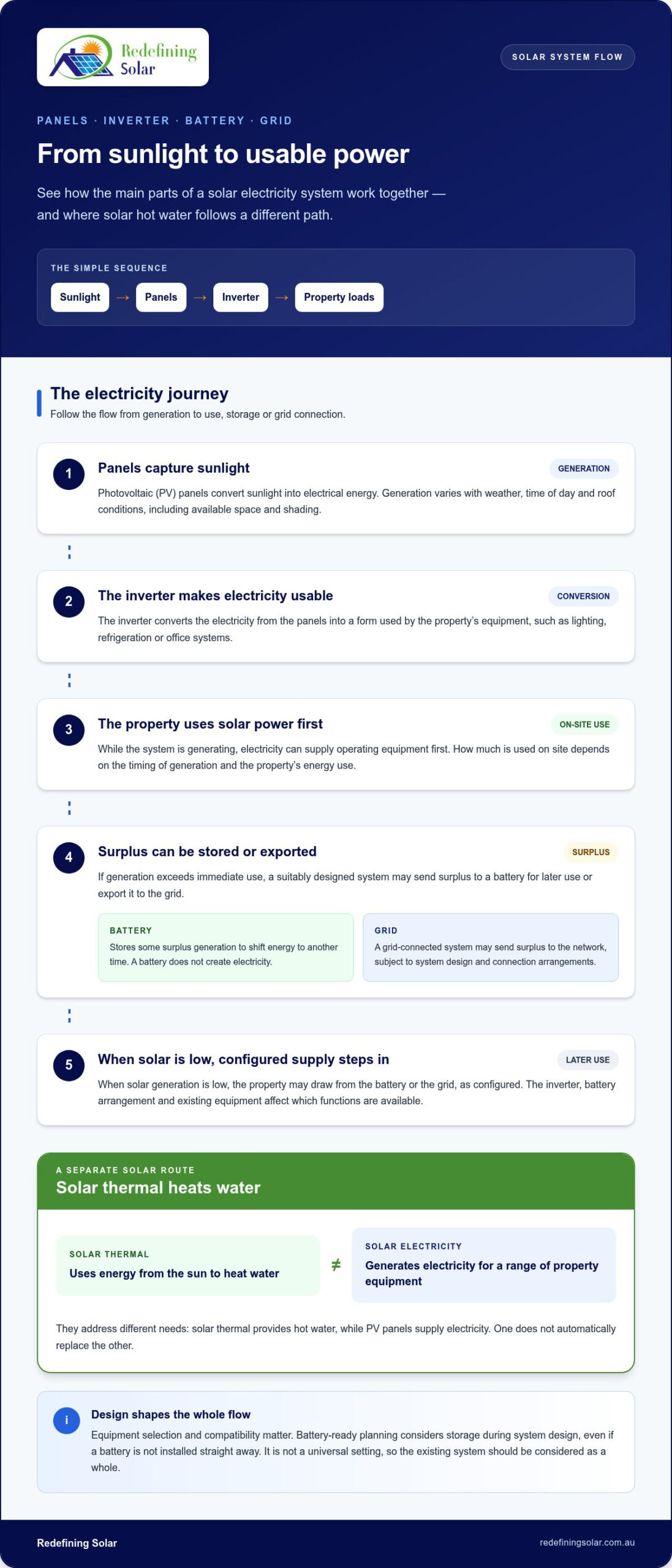
Task: Click the Generation tag
Action: (x=583, y=469)
